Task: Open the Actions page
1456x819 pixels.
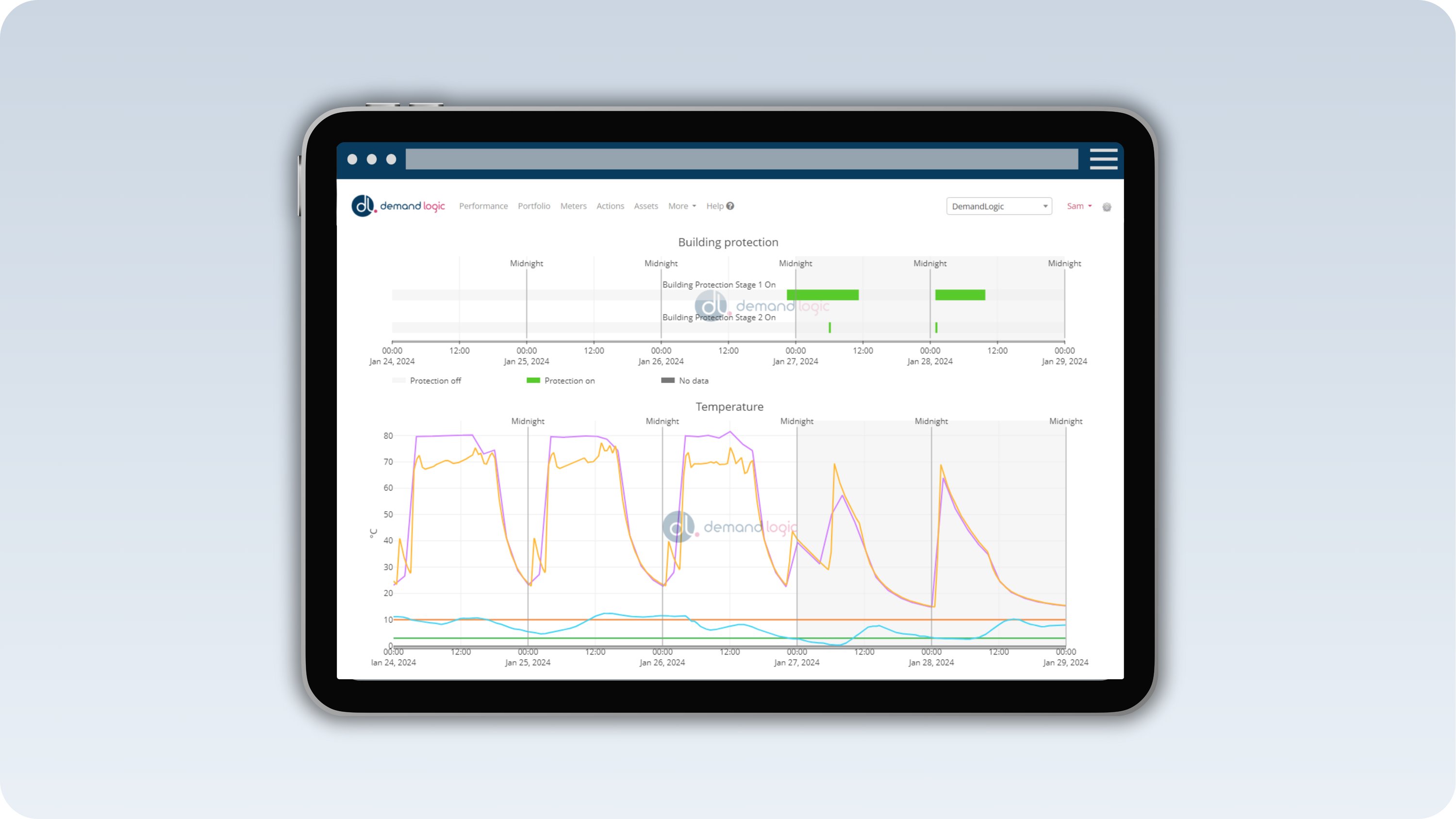Action: click(x=611, y=206)
